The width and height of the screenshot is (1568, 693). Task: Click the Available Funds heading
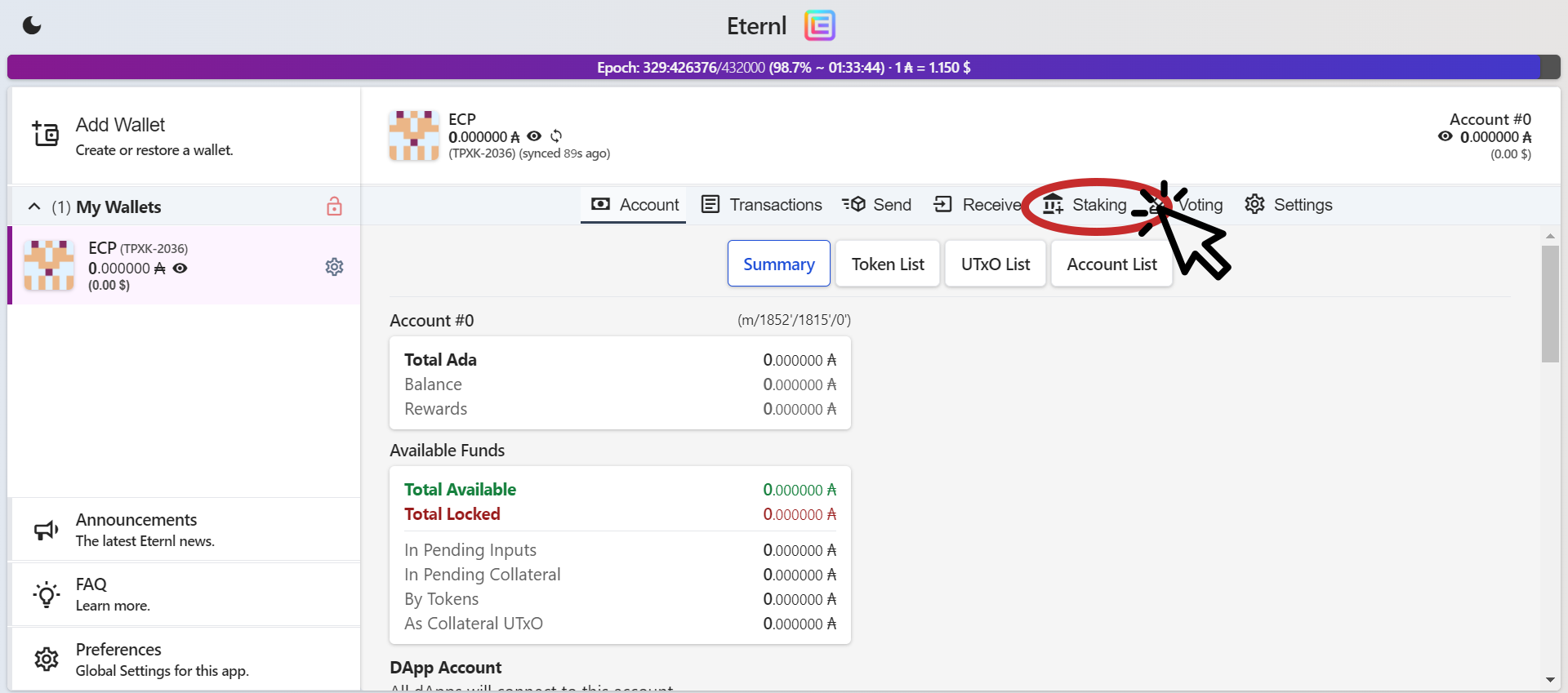pos(447,451)
